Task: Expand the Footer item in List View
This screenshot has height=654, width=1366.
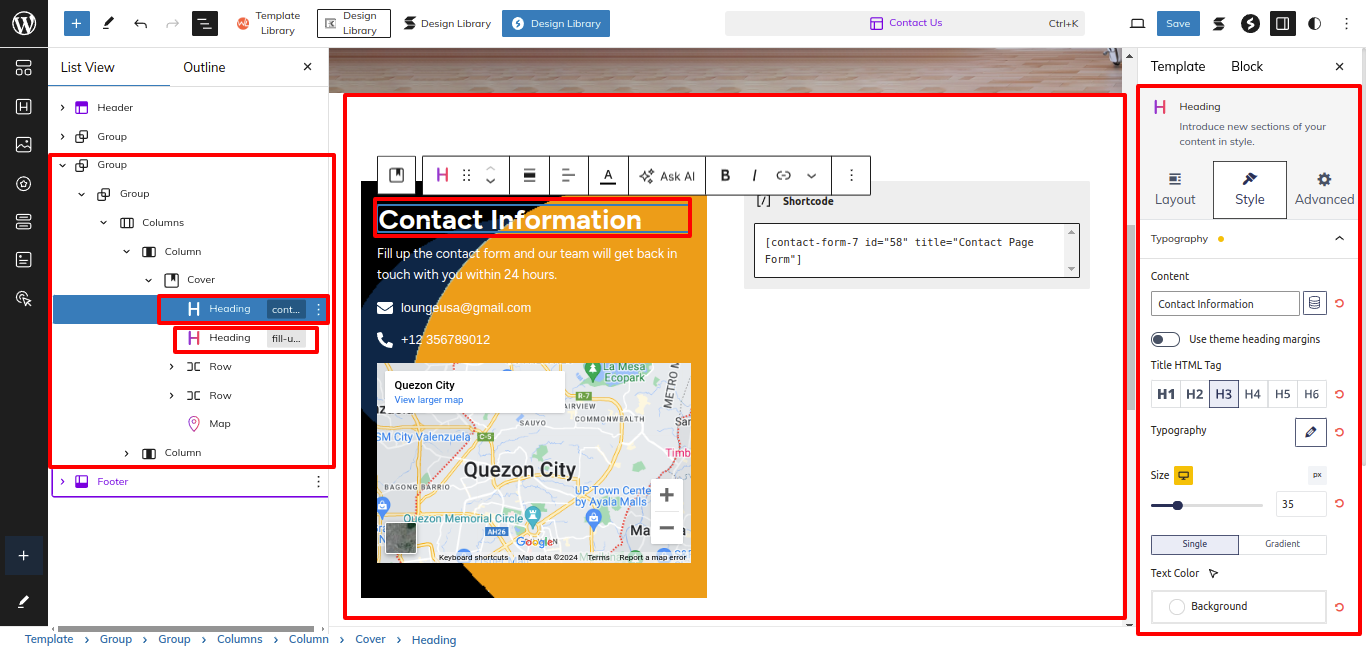Action: (x=62, y=482)
